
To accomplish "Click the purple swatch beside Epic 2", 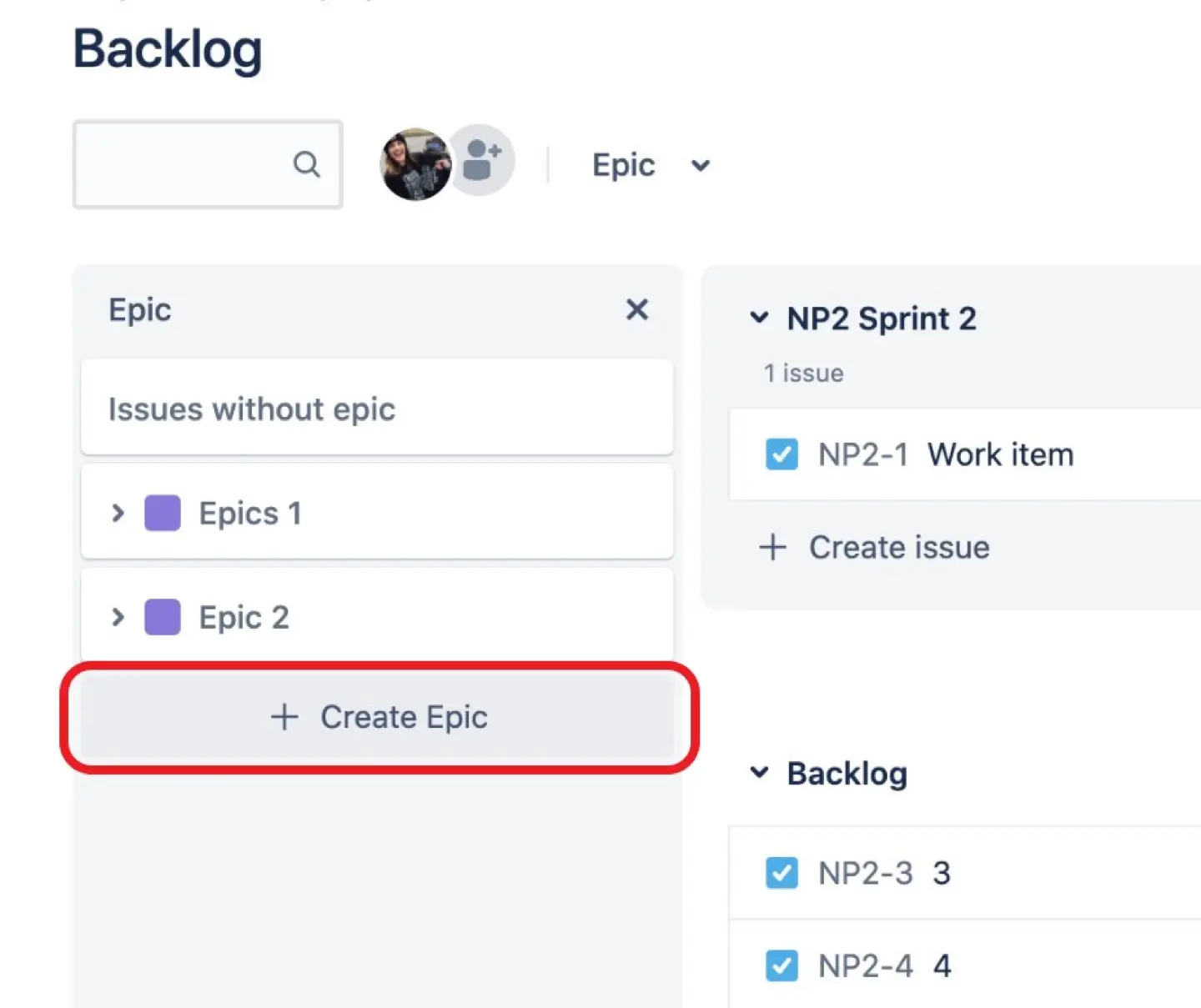I will pos(162,617).
